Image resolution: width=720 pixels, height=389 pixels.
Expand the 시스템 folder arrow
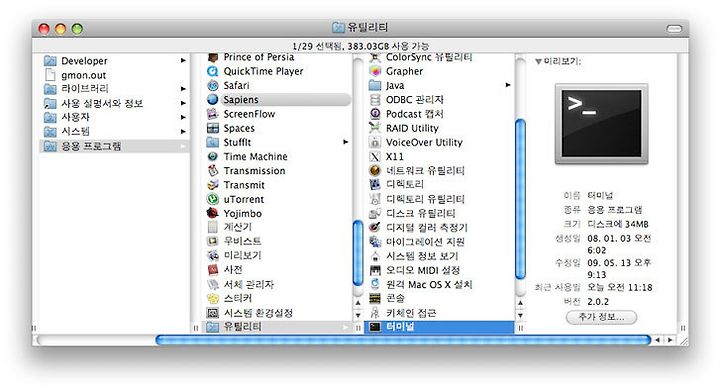183,131
